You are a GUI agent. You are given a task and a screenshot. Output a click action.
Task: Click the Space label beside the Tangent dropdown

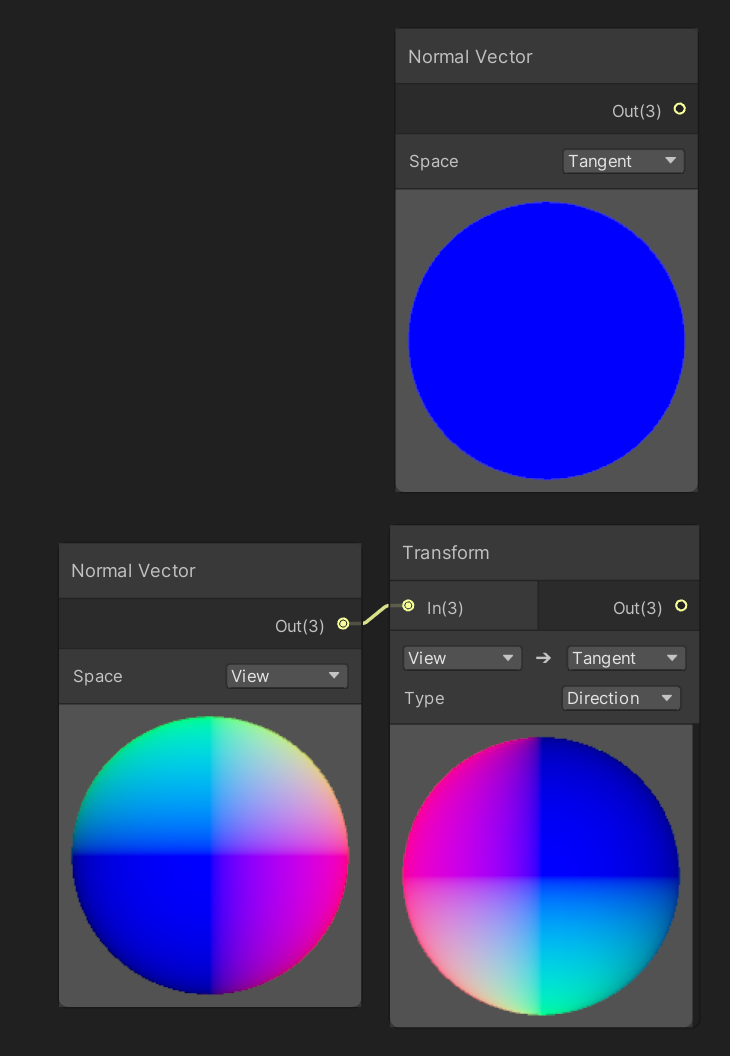coord(433,161)
